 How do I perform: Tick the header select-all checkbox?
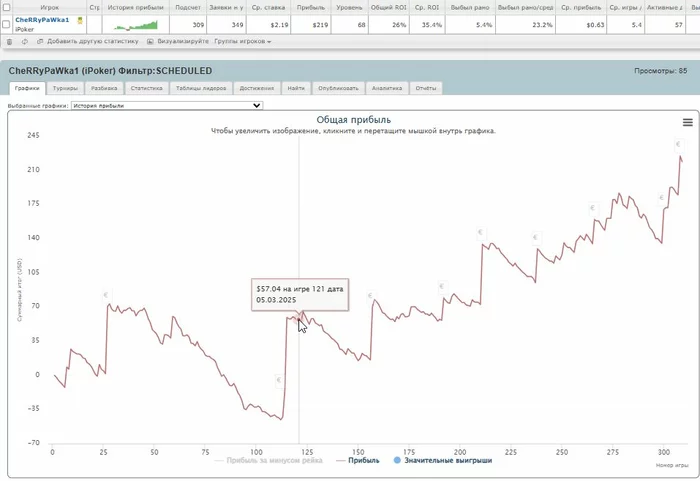[6, 7]
